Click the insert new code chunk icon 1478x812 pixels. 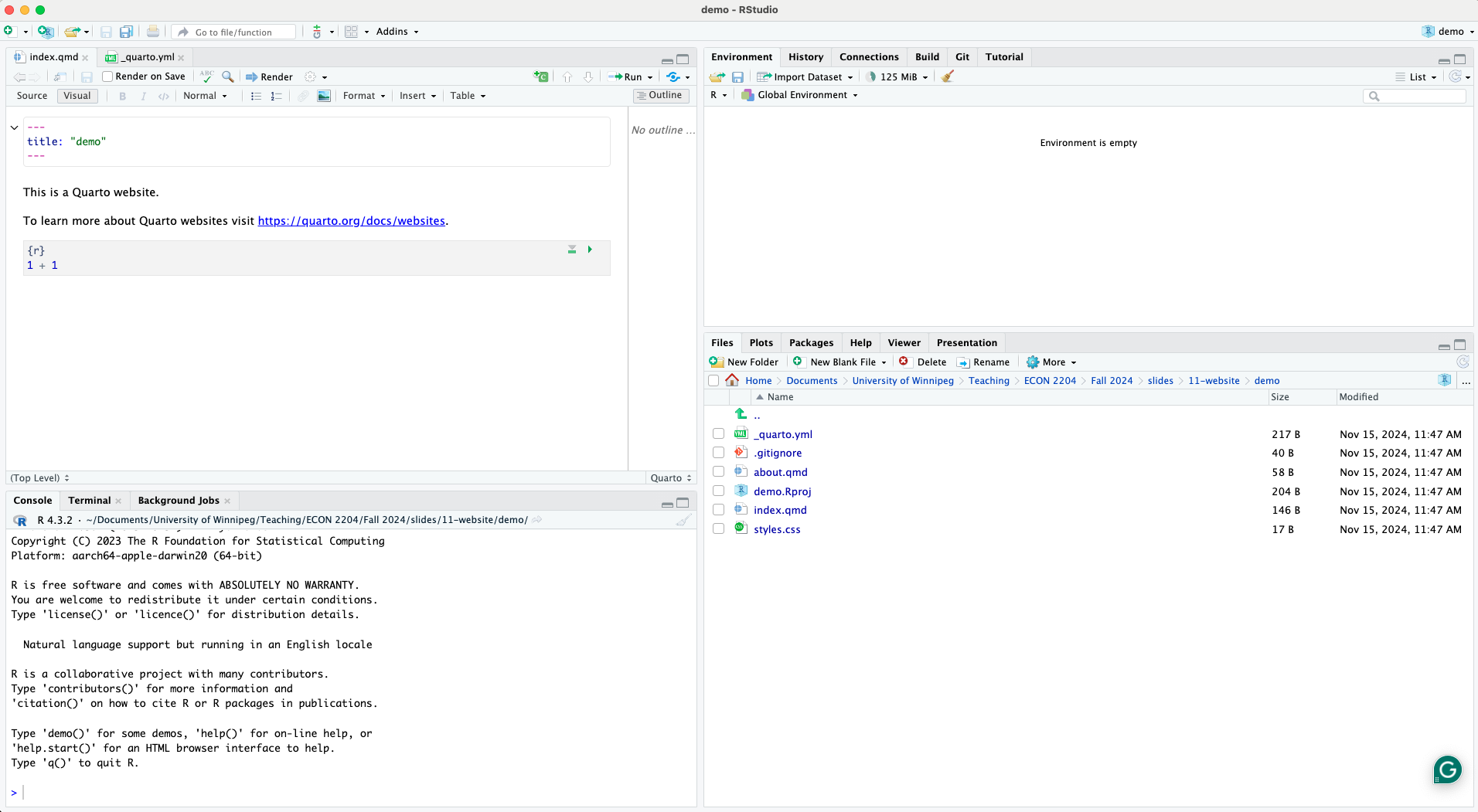tap(541, 76)
